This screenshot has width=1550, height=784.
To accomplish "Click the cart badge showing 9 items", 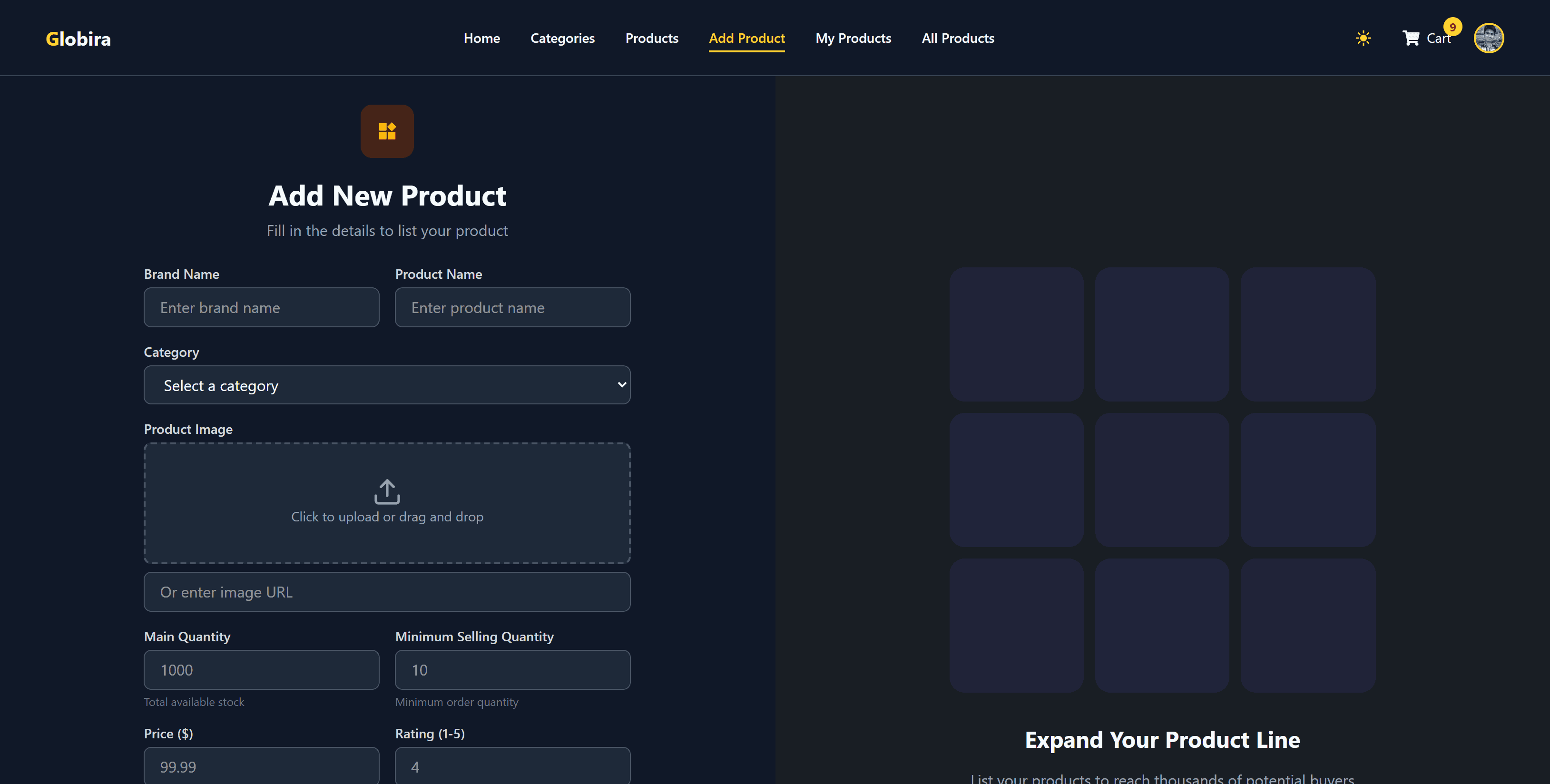I will coord(1452,27).
